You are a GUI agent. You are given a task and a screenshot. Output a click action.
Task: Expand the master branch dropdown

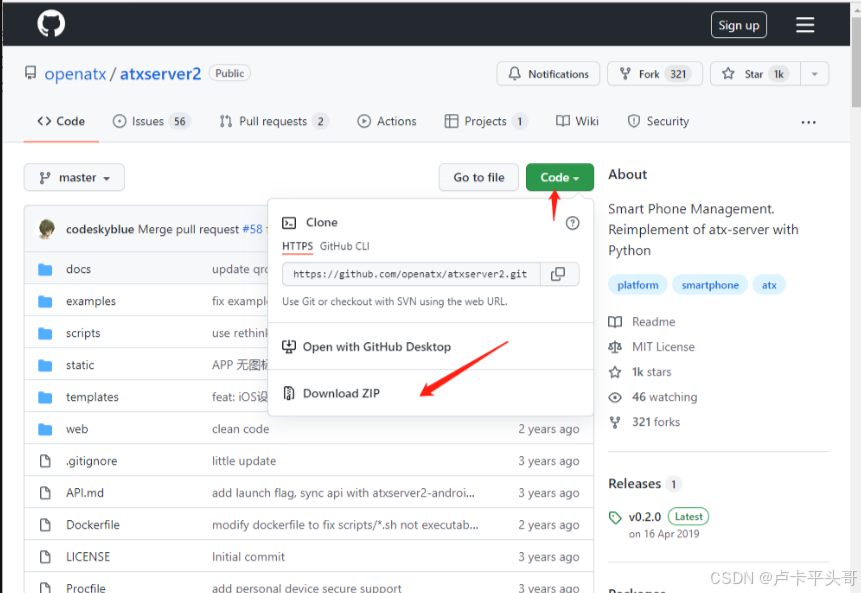[x=74, y=177]
